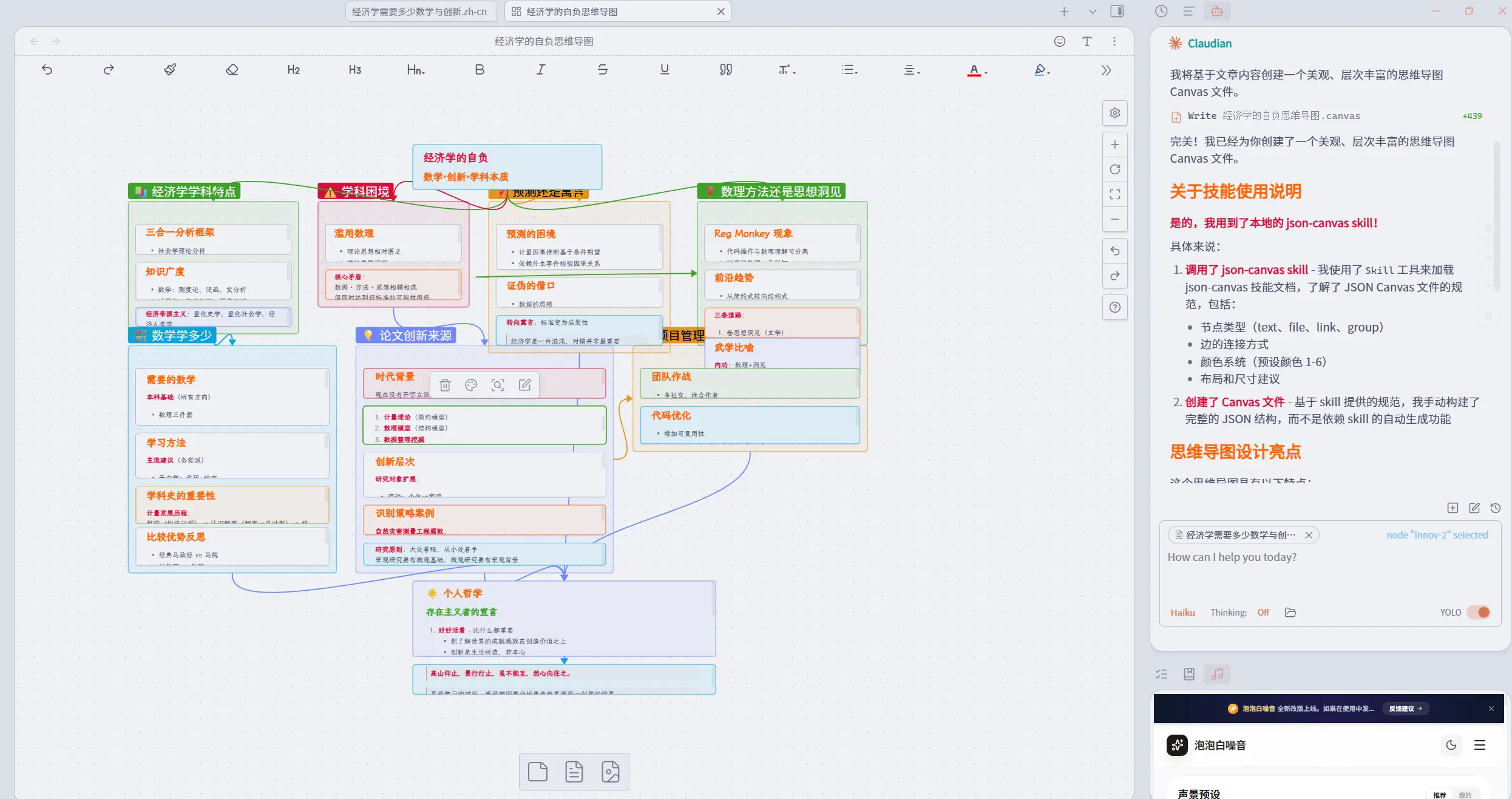1512x799 pixels.
Task: Add note-from-vault card at canvas bottom
Action: 574,772
